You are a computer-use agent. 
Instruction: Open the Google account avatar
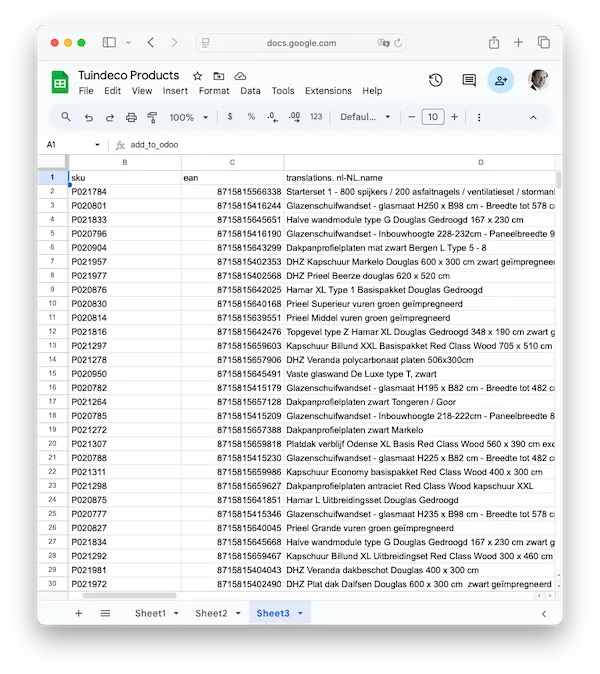539,80
